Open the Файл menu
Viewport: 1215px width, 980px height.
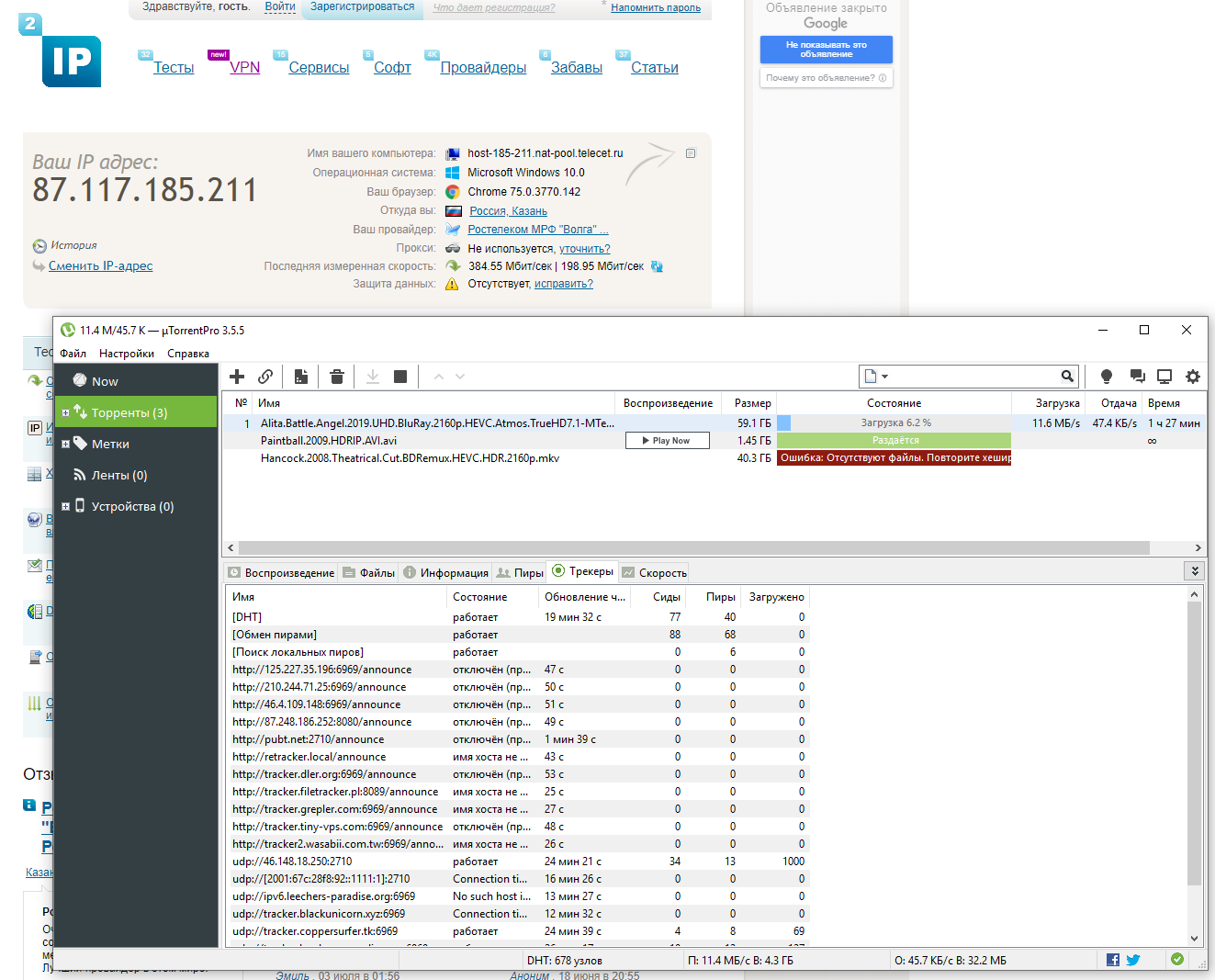click(x=73, y=354)
